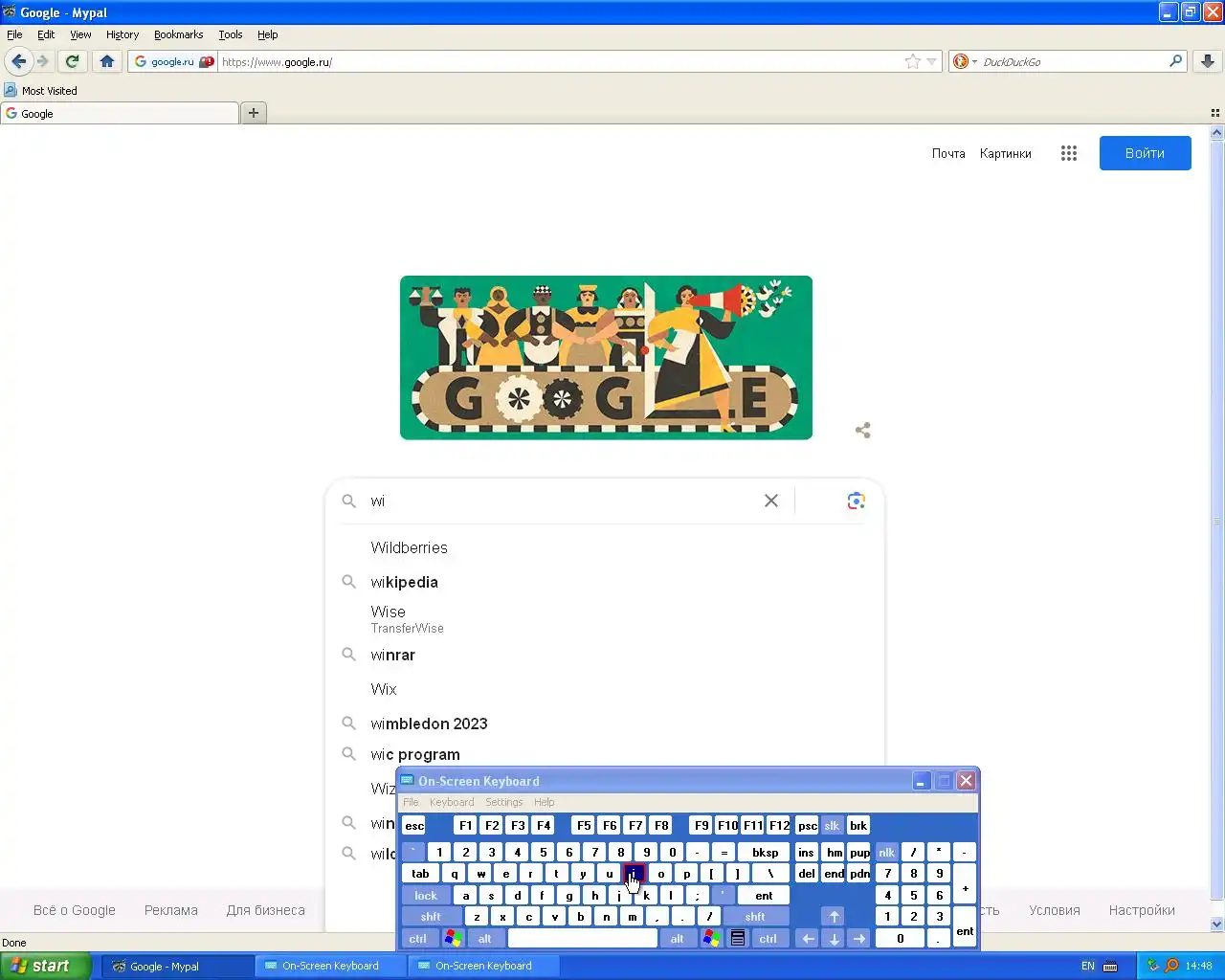Click the left arrow key on the keyboard
The width and height of the screenshot is (1225, 980).
808,939
